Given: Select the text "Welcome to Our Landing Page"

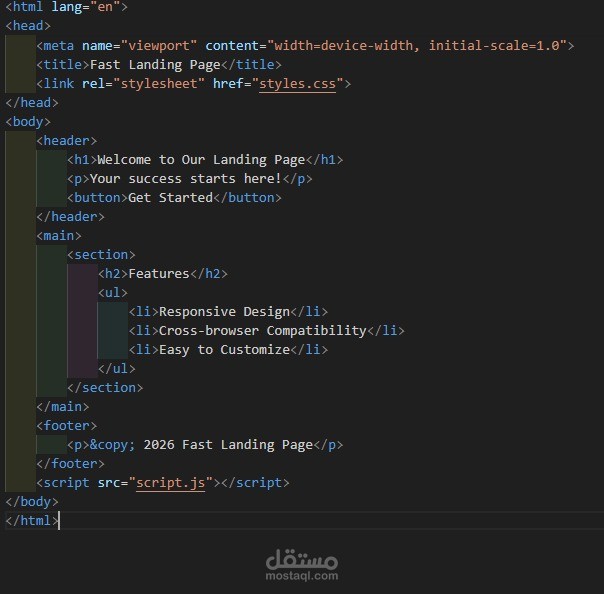Looking at the screenshot, I should 201,160.
